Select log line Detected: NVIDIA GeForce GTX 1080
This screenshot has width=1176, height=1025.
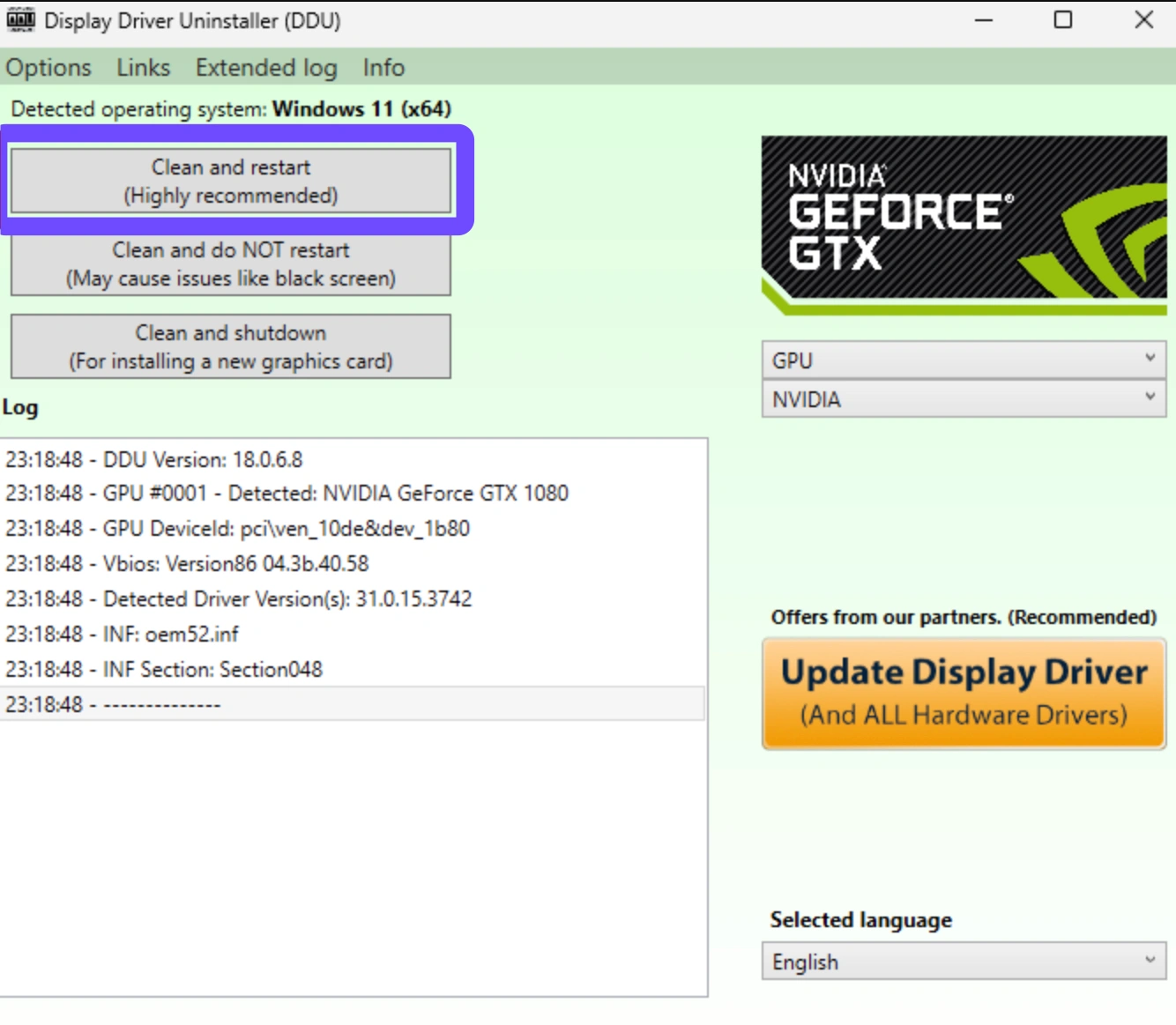353,493
